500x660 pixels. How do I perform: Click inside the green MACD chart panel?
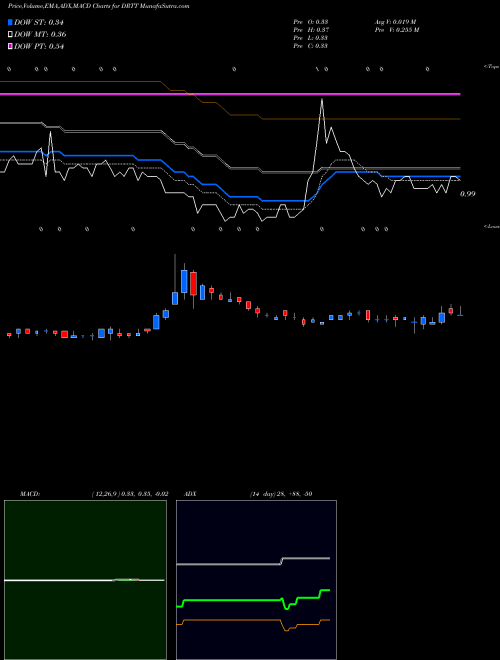click(85, 580)
